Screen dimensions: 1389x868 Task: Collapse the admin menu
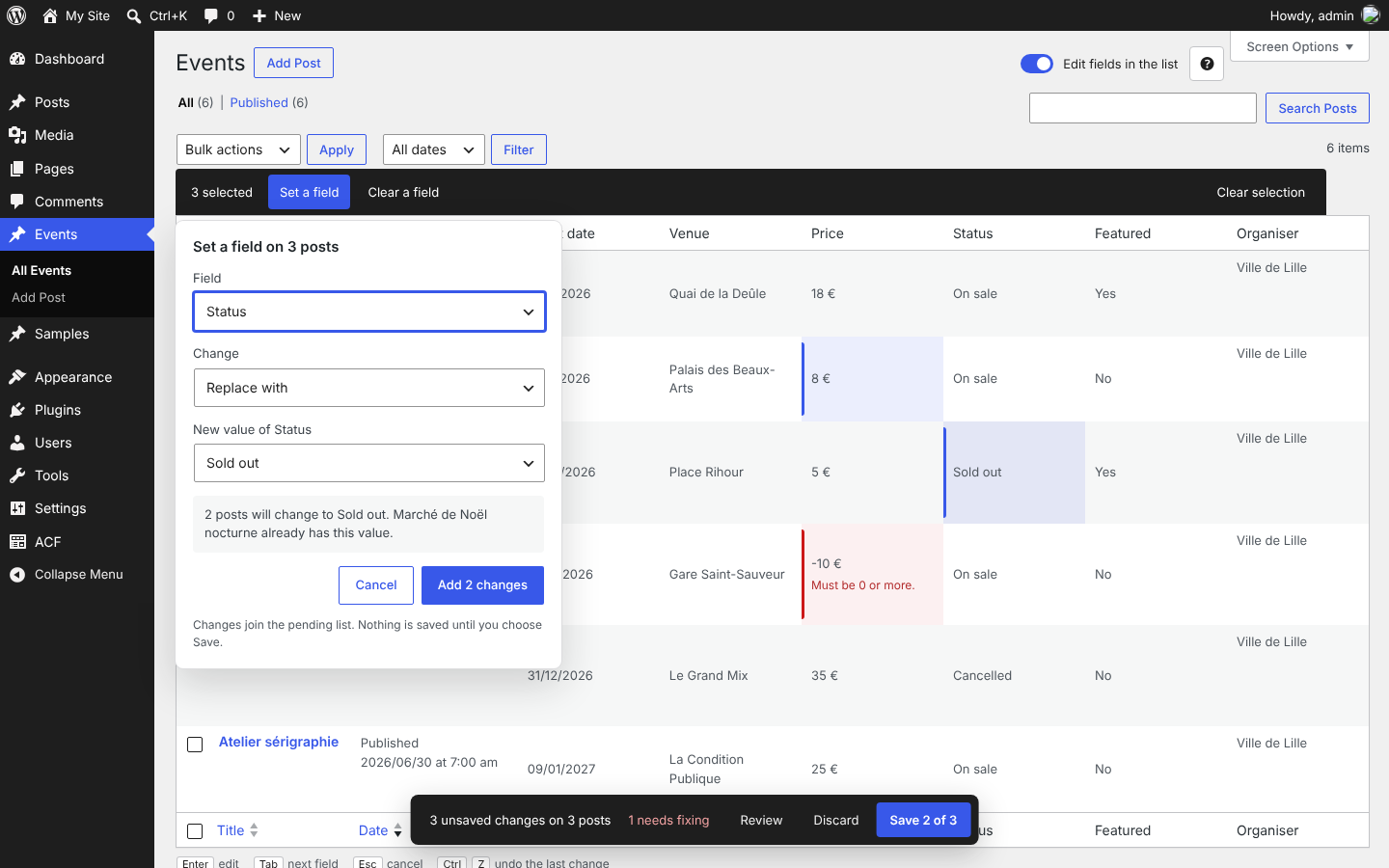(77, 574)
